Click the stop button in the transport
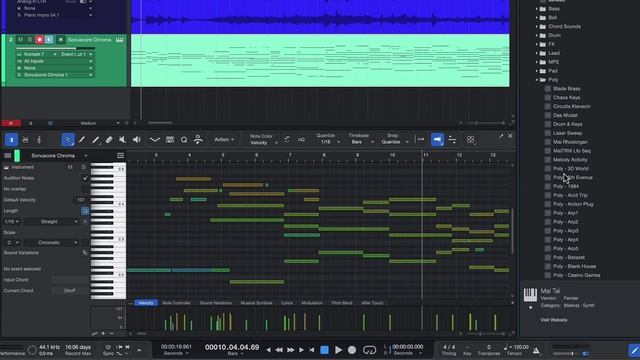Viewport: 640px width, 360px height. tap(324, 350)
